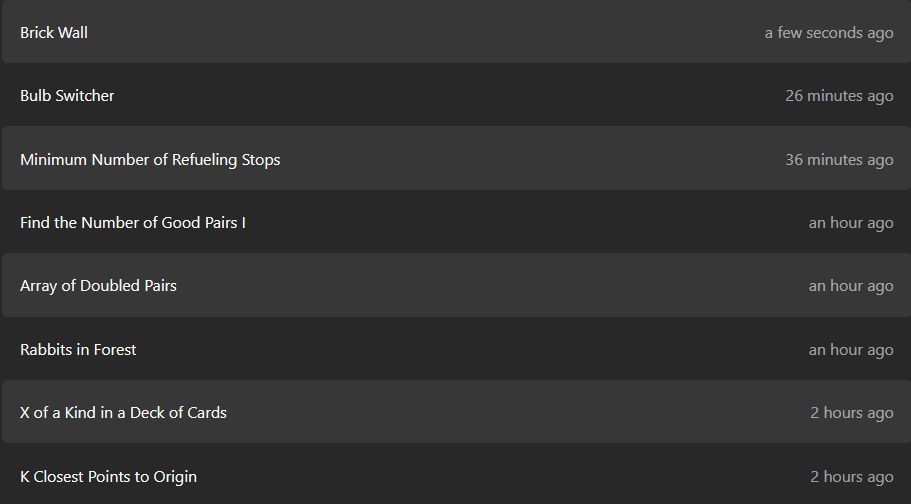This screenshot has height=504, width=911.
Task: Click the 'a few seconds ago' timestamp
Action: [x=829, y=33]
